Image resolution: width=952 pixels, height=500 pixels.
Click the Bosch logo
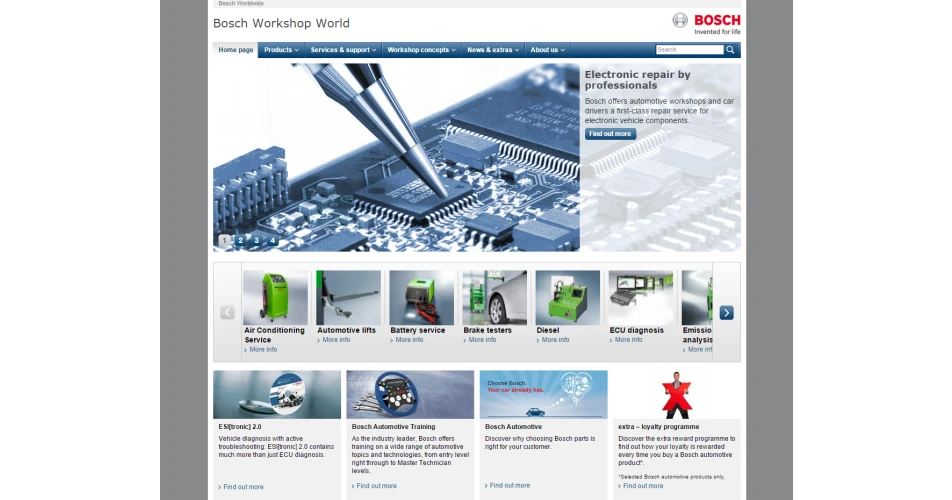click(x=706, y=24)
